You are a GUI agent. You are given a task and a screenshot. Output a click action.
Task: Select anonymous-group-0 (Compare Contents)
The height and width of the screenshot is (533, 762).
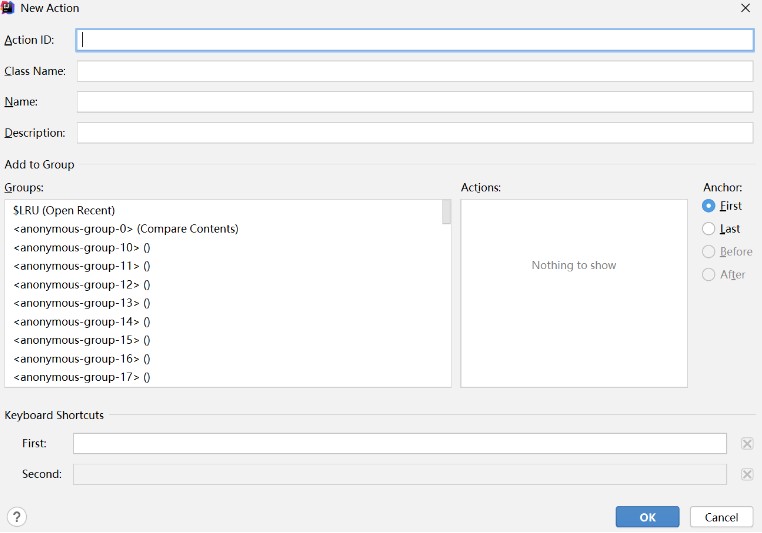pos(126,229)
